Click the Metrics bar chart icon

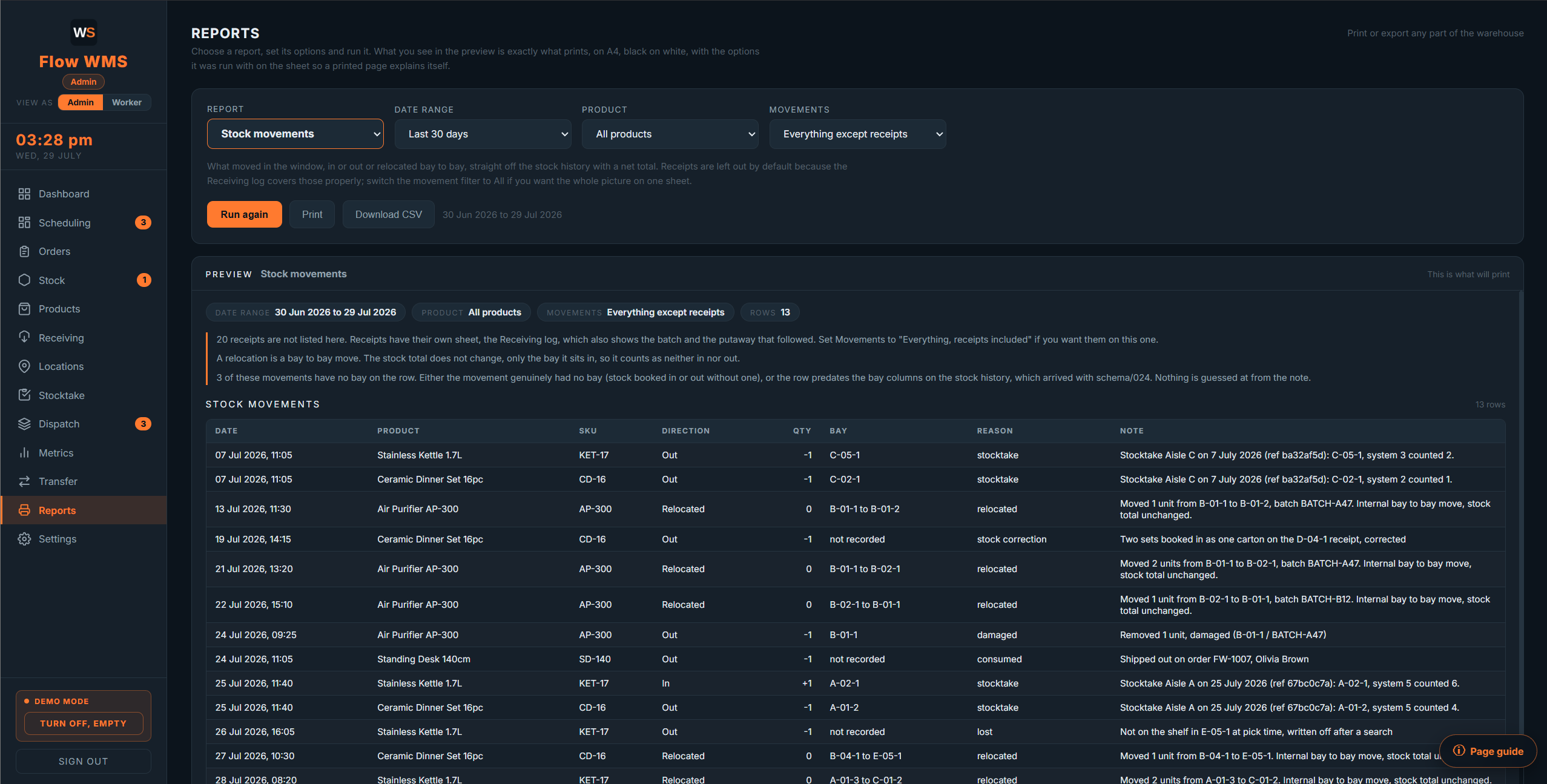coord(24,453)
